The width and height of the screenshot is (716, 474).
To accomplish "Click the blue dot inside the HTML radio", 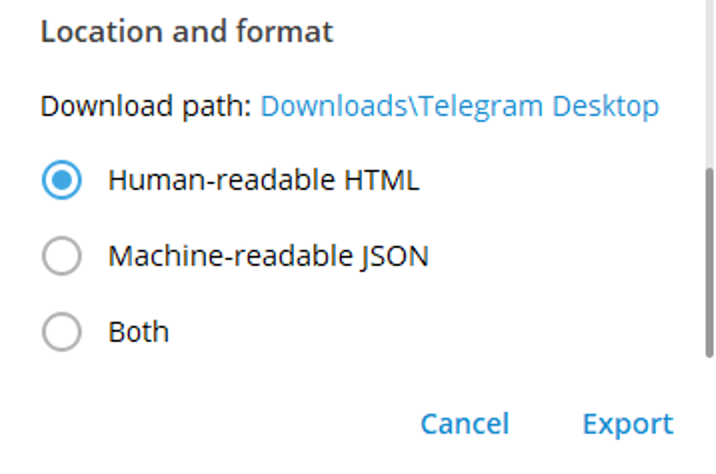I will 61,181.
